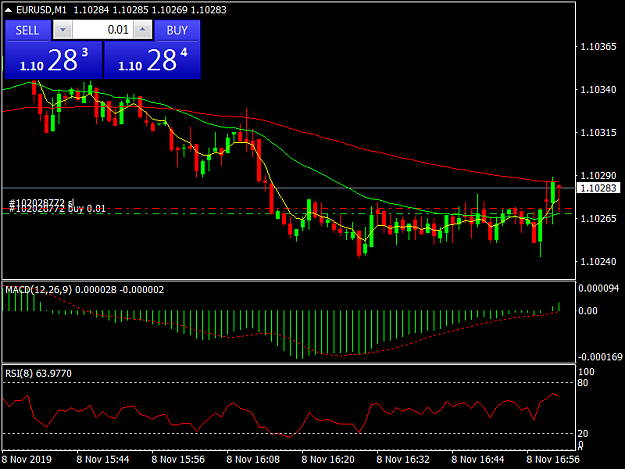Click the SELL button
Image resolution: width=625 pixels, height=469 pixels.
(28, 30)
